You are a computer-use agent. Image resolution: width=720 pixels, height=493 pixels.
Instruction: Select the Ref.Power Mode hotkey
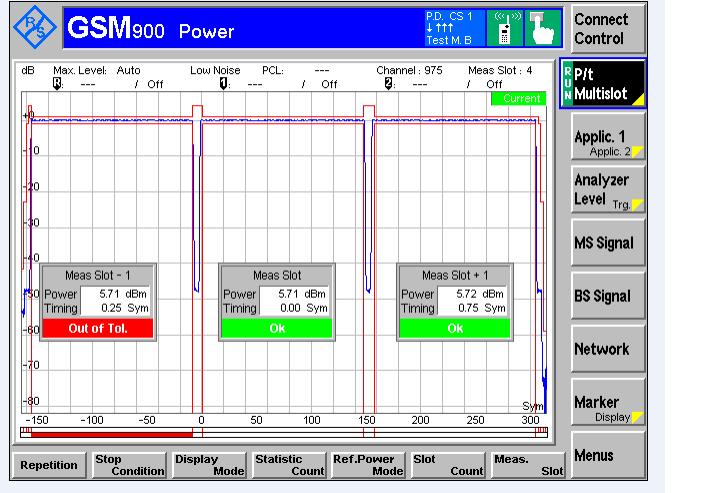pyautogui.click(x=368, y=465)
